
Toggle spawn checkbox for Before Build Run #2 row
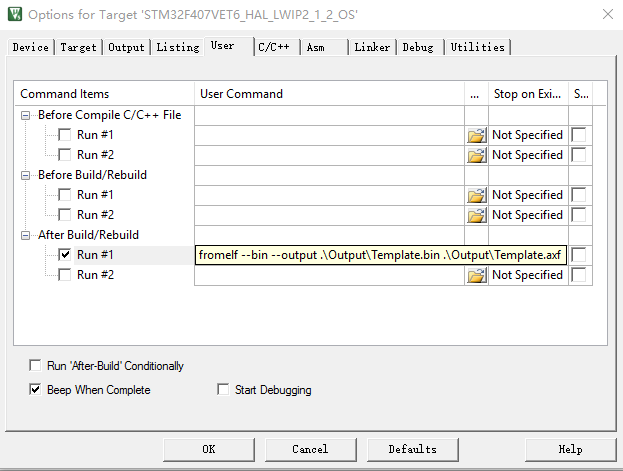(579, 215)
